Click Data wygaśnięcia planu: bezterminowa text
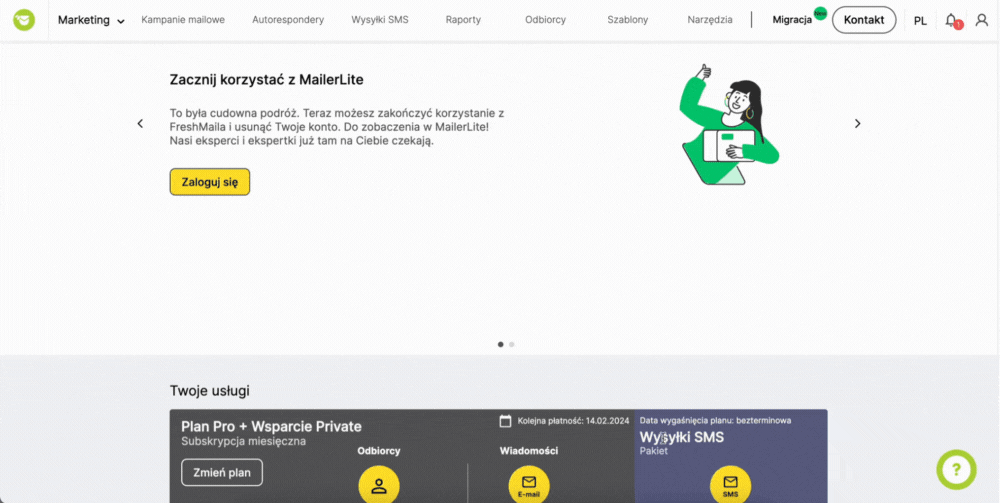The height and width of the screenshot is (503, 1000). (716, 421)
